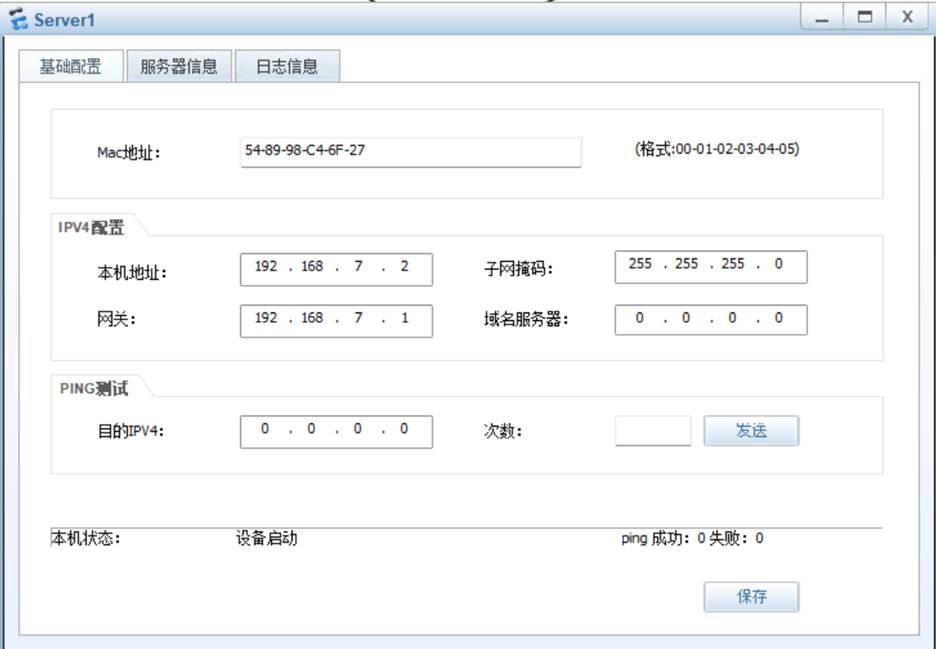936x649 pixels.
Task: Click the 本机状态 label
Action: click(86, 539)
